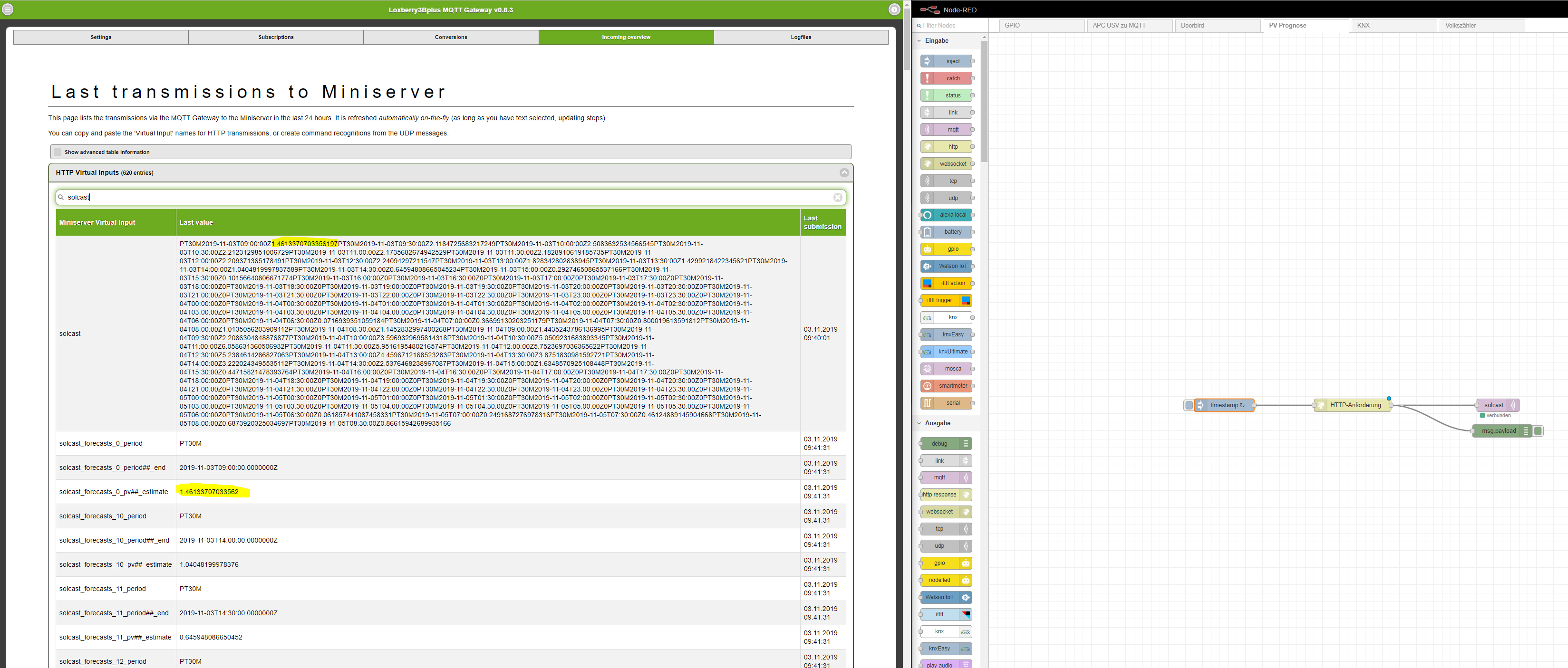
Task: Toggle the msg.payload debug node output
Action: pyautogui.click(x=1538, y=431)
